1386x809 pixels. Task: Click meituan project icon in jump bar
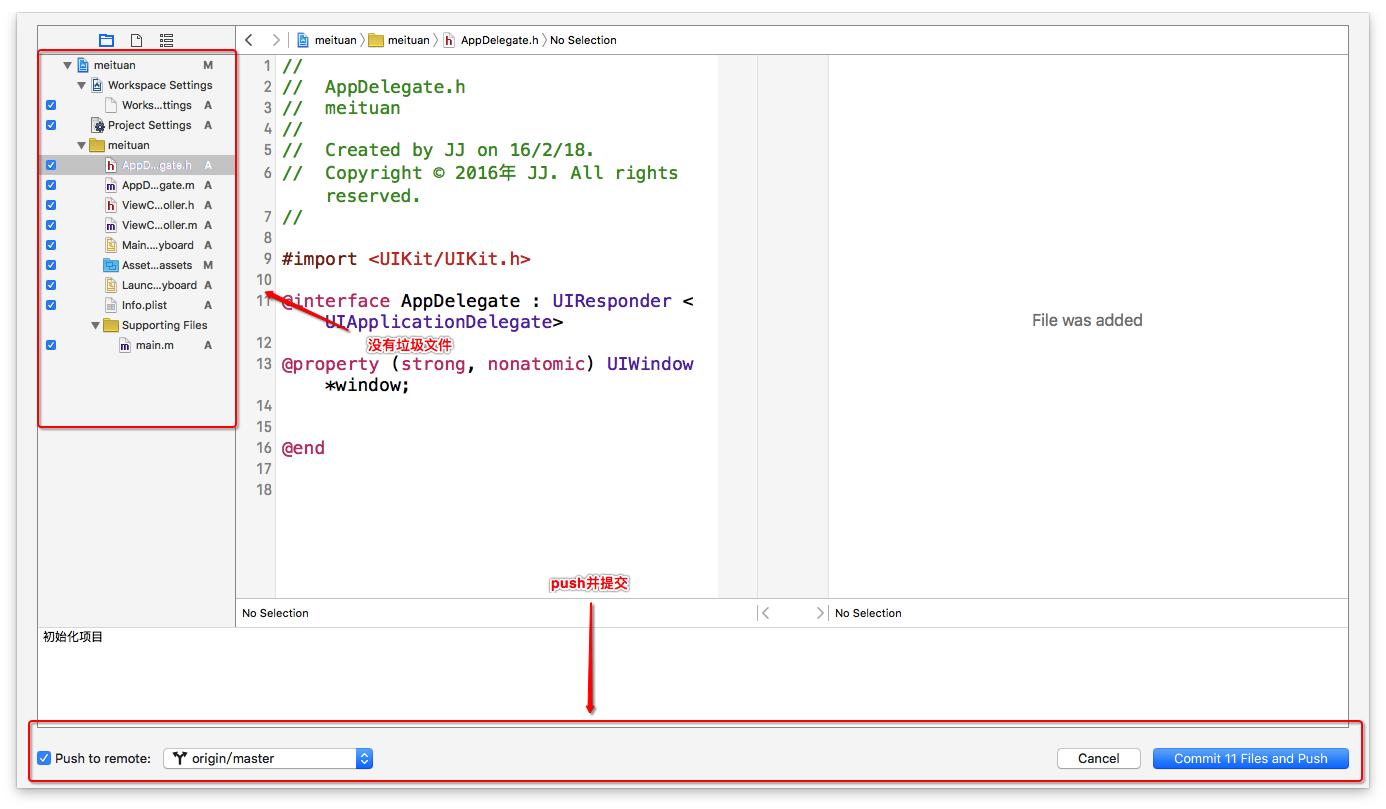[303, 40]
